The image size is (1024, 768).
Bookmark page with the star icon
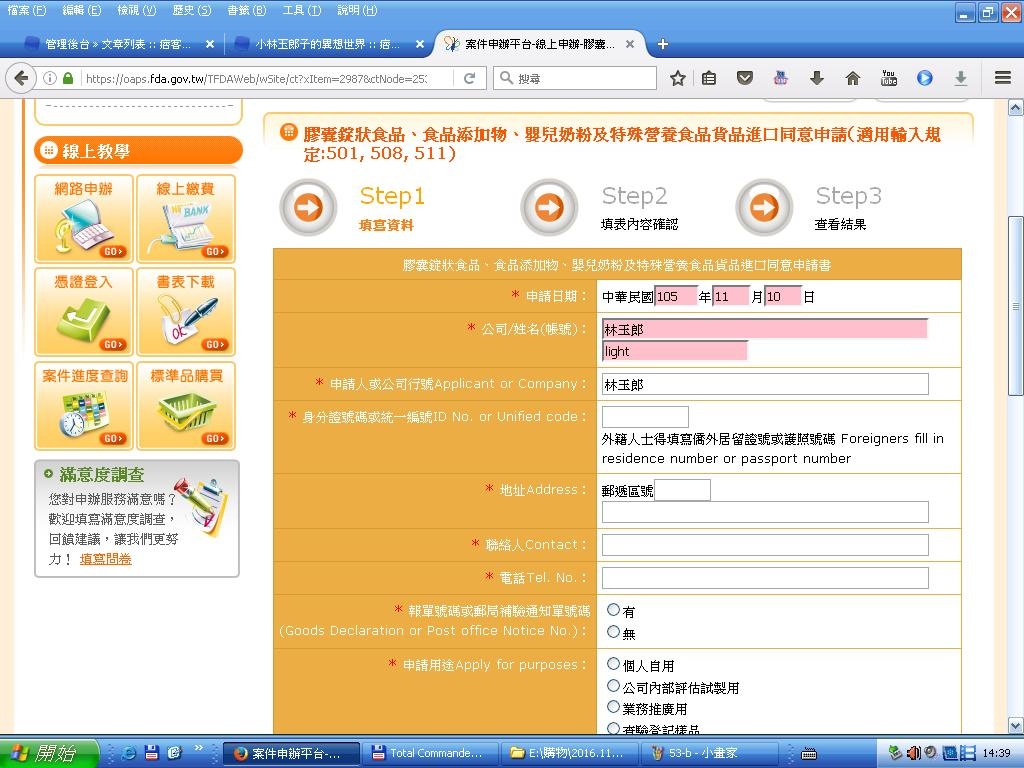pyautogui.click(x=678, y=78)
